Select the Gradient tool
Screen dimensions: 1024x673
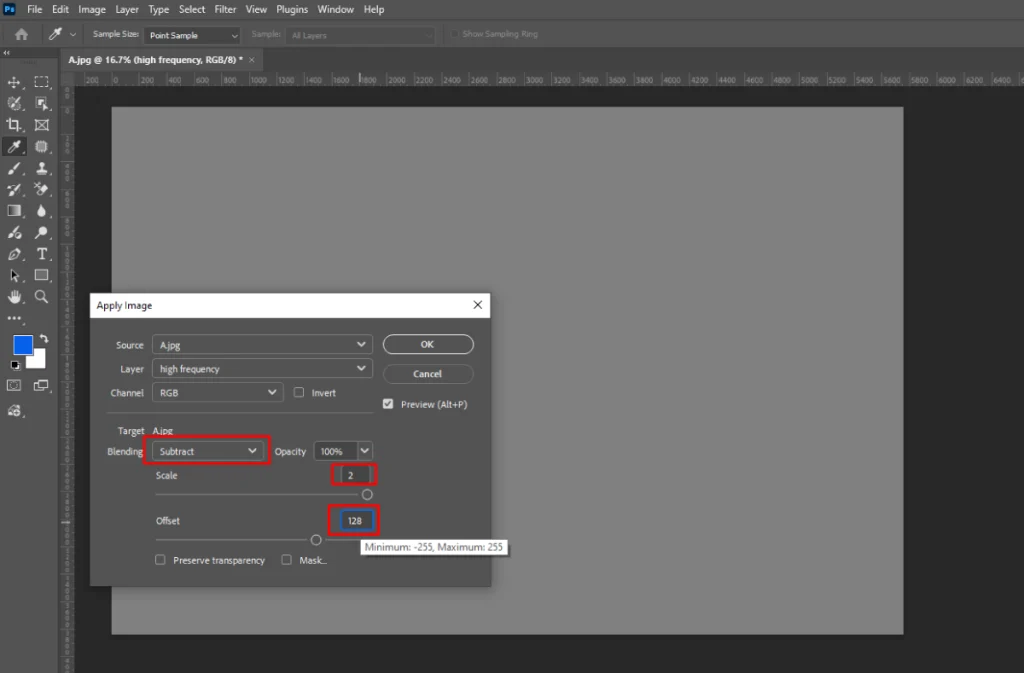(14, 211)
